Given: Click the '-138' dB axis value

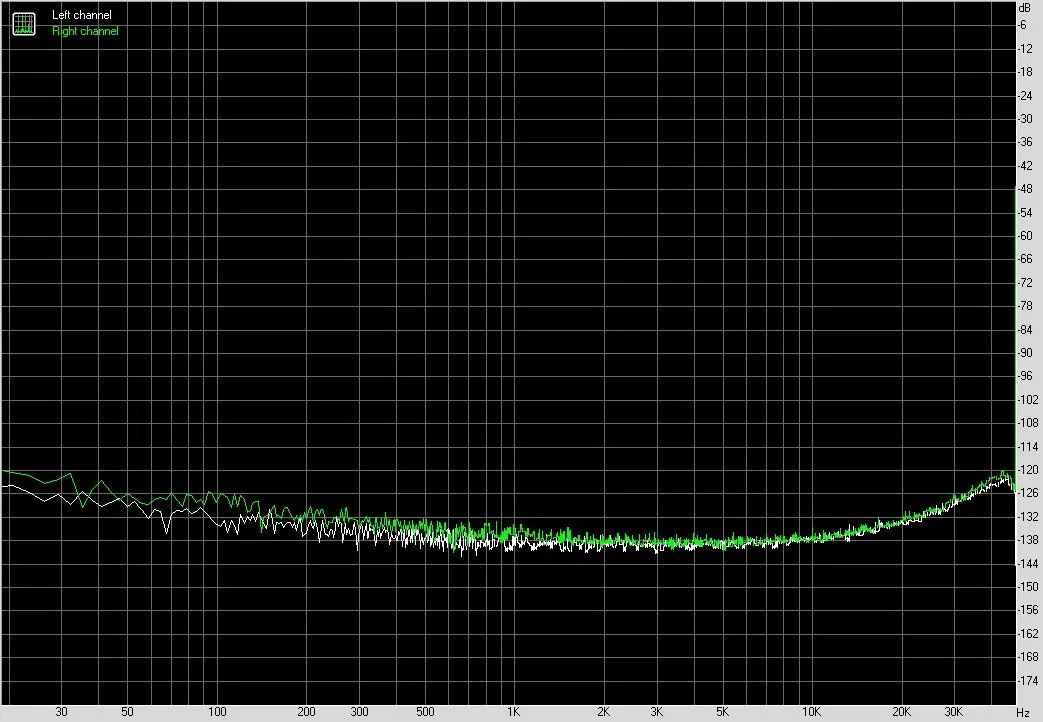Looking at the screenshot, I should pyautogui.click(x=1028, y=540).
